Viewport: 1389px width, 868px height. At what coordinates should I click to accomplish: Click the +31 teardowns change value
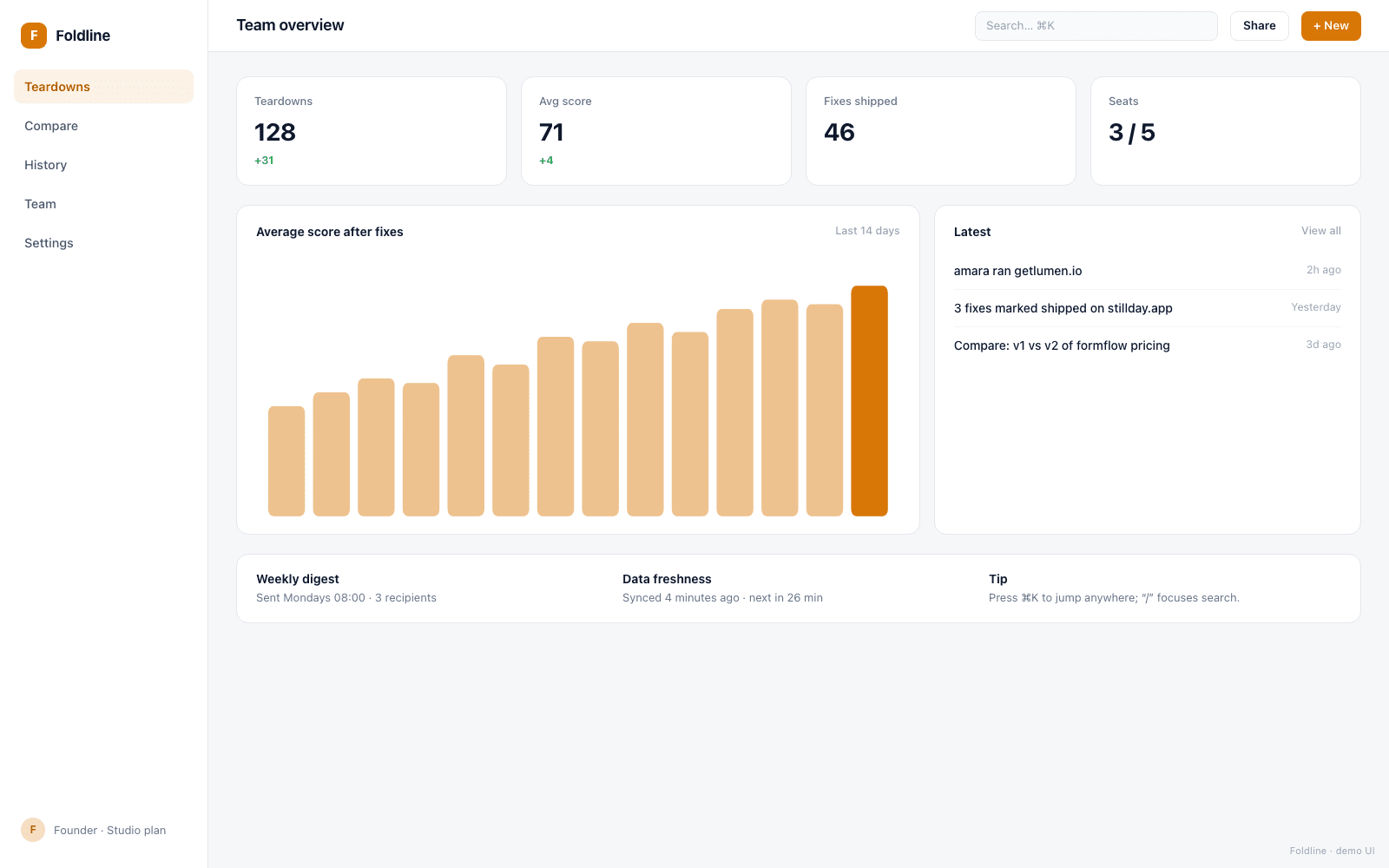point(264,161)
